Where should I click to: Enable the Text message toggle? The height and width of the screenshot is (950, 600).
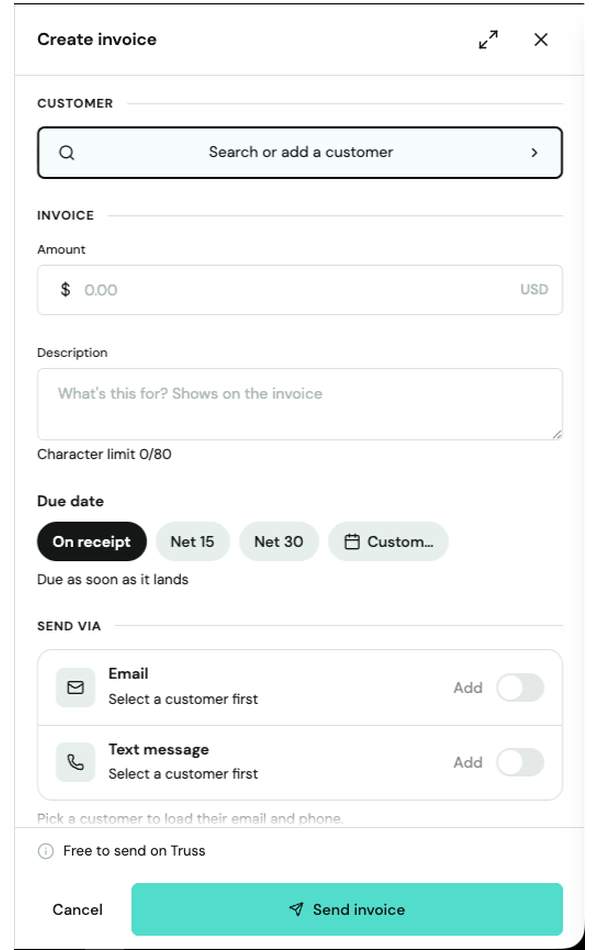(x=520, y=762)
